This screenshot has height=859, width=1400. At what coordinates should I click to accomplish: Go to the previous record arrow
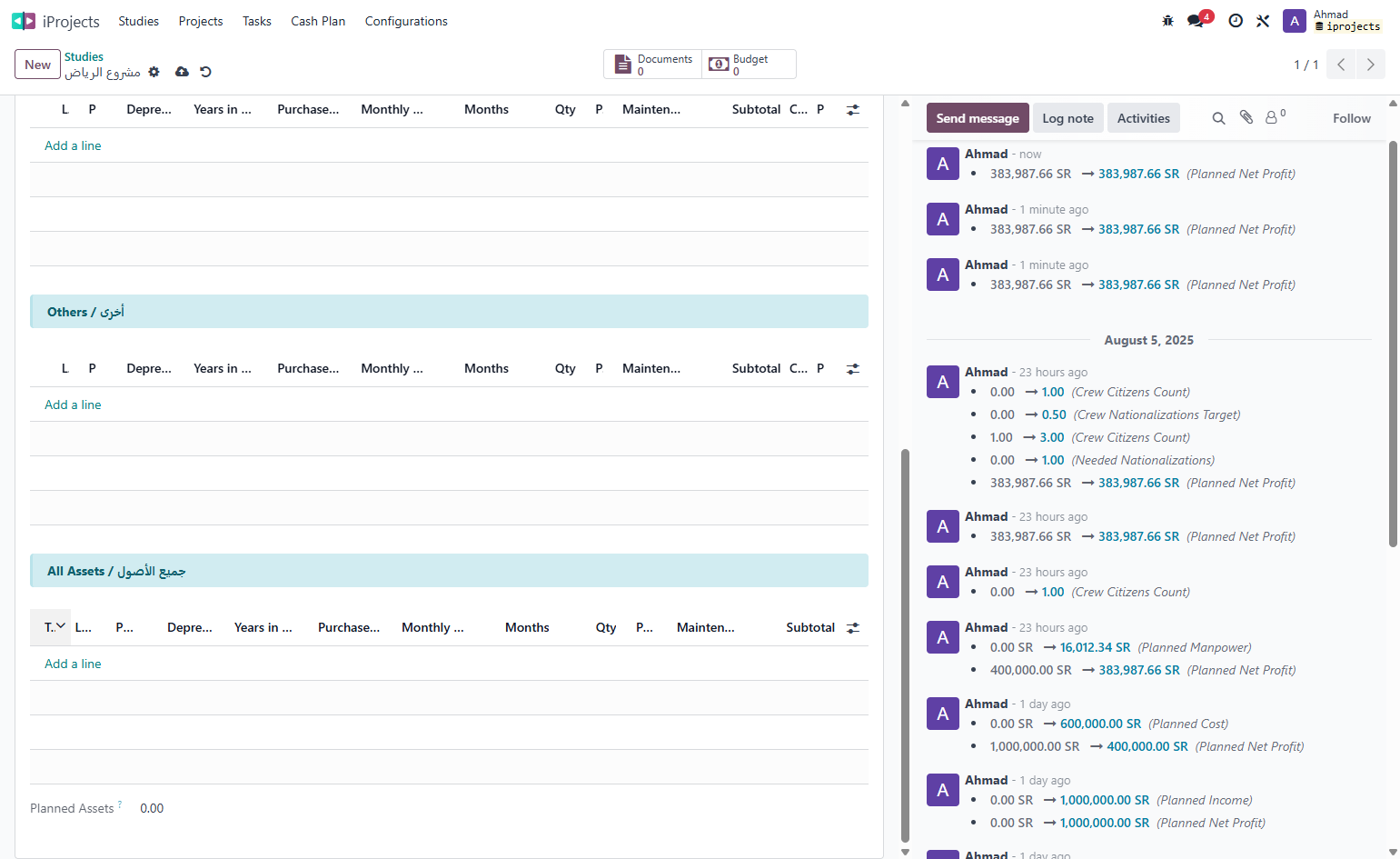click(1341, 65)
